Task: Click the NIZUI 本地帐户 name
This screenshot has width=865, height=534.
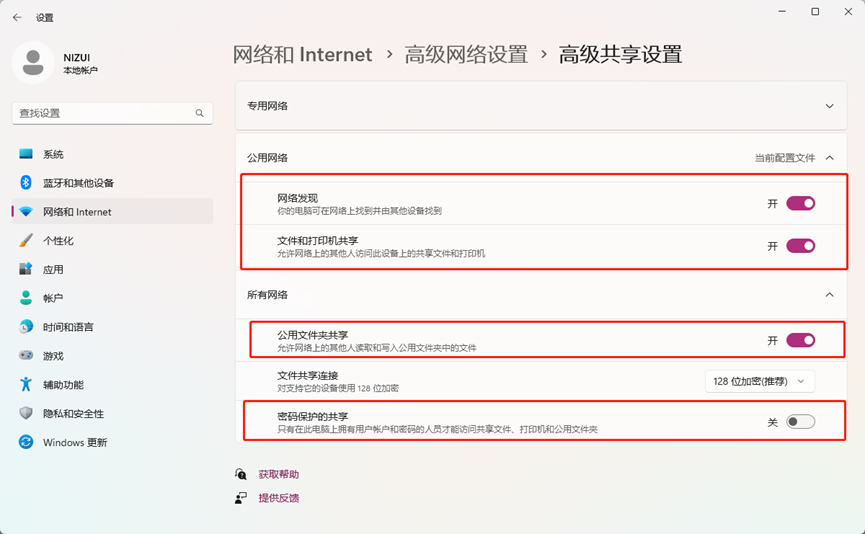Action: click(80, 63)
